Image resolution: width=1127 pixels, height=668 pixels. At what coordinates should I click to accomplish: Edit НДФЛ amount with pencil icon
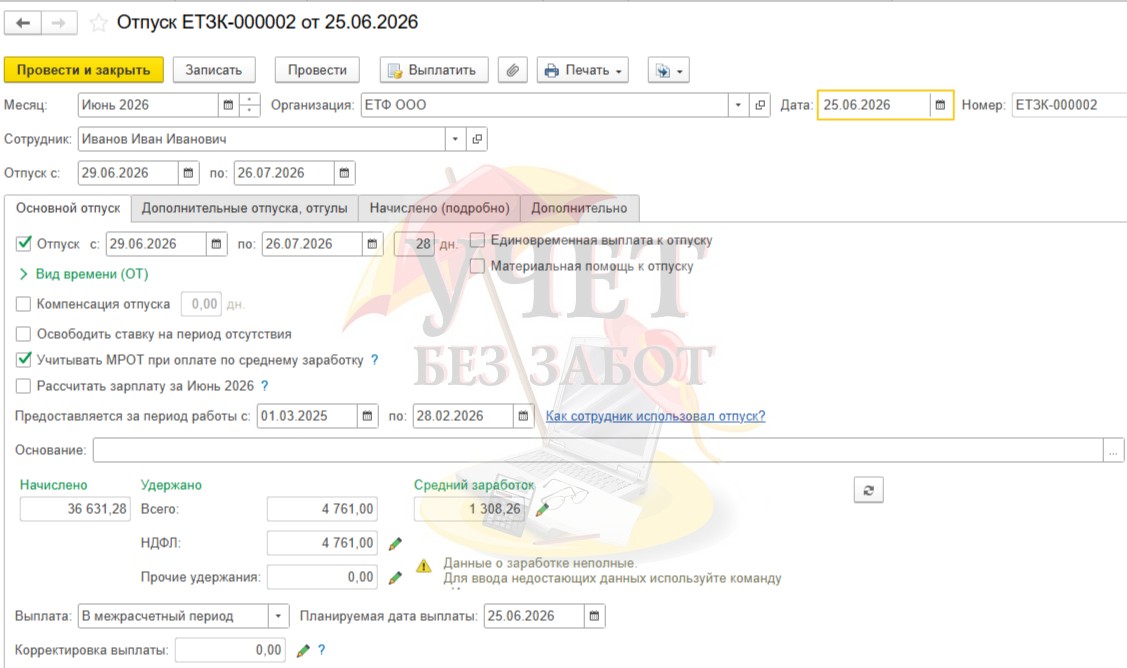pos(395,544)
